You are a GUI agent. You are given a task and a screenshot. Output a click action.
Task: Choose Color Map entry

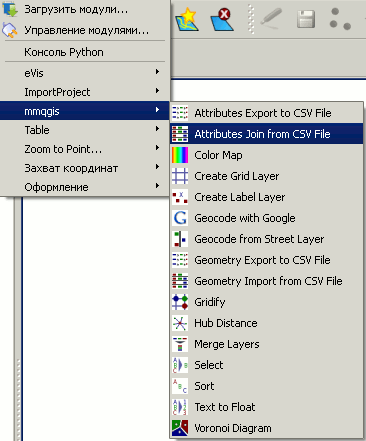pyautogui.click(x=267, y=155)
